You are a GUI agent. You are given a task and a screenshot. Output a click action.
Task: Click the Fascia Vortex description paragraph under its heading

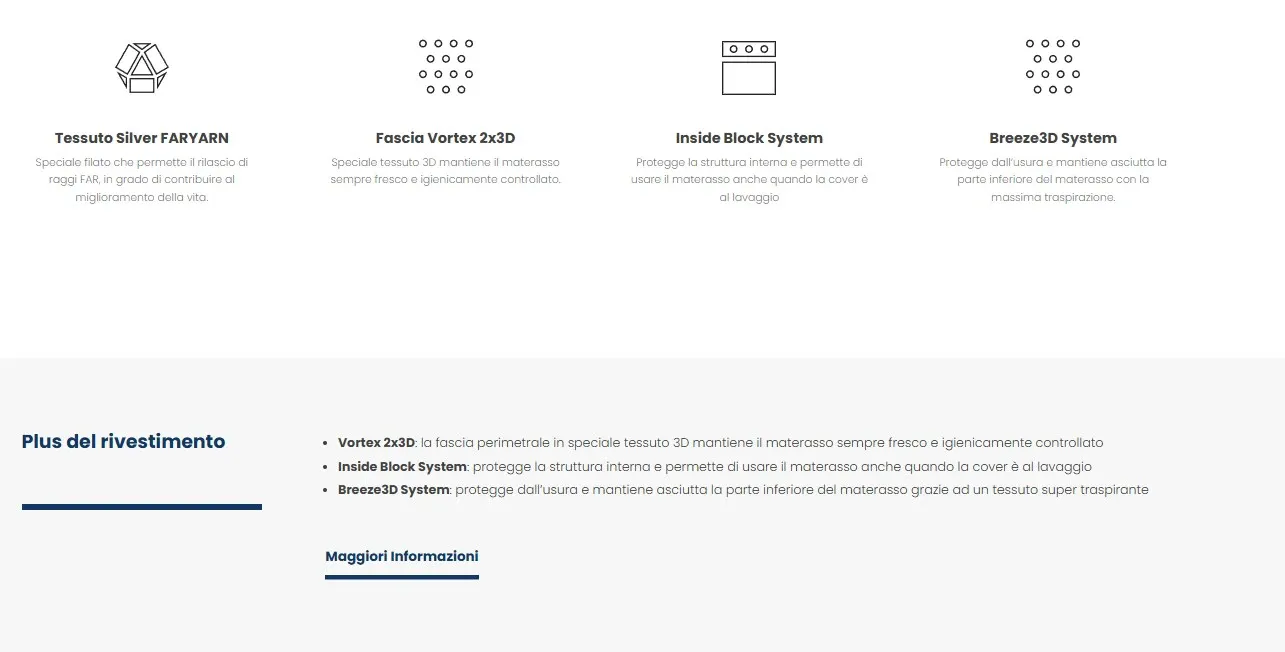pyautogui.click(x=446, y=171)
